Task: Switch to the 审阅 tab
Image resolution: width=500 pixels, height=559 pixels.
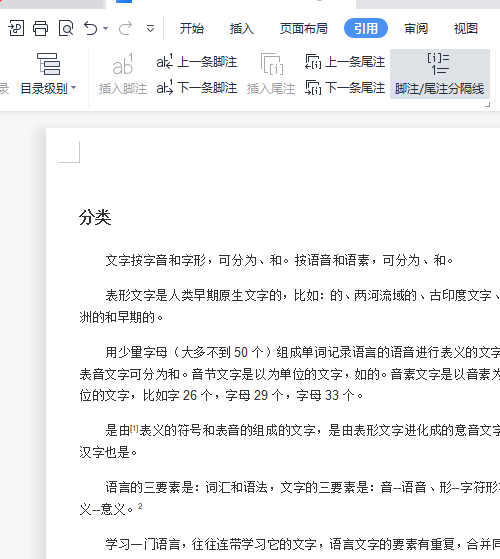Action: tap(416, 28)
